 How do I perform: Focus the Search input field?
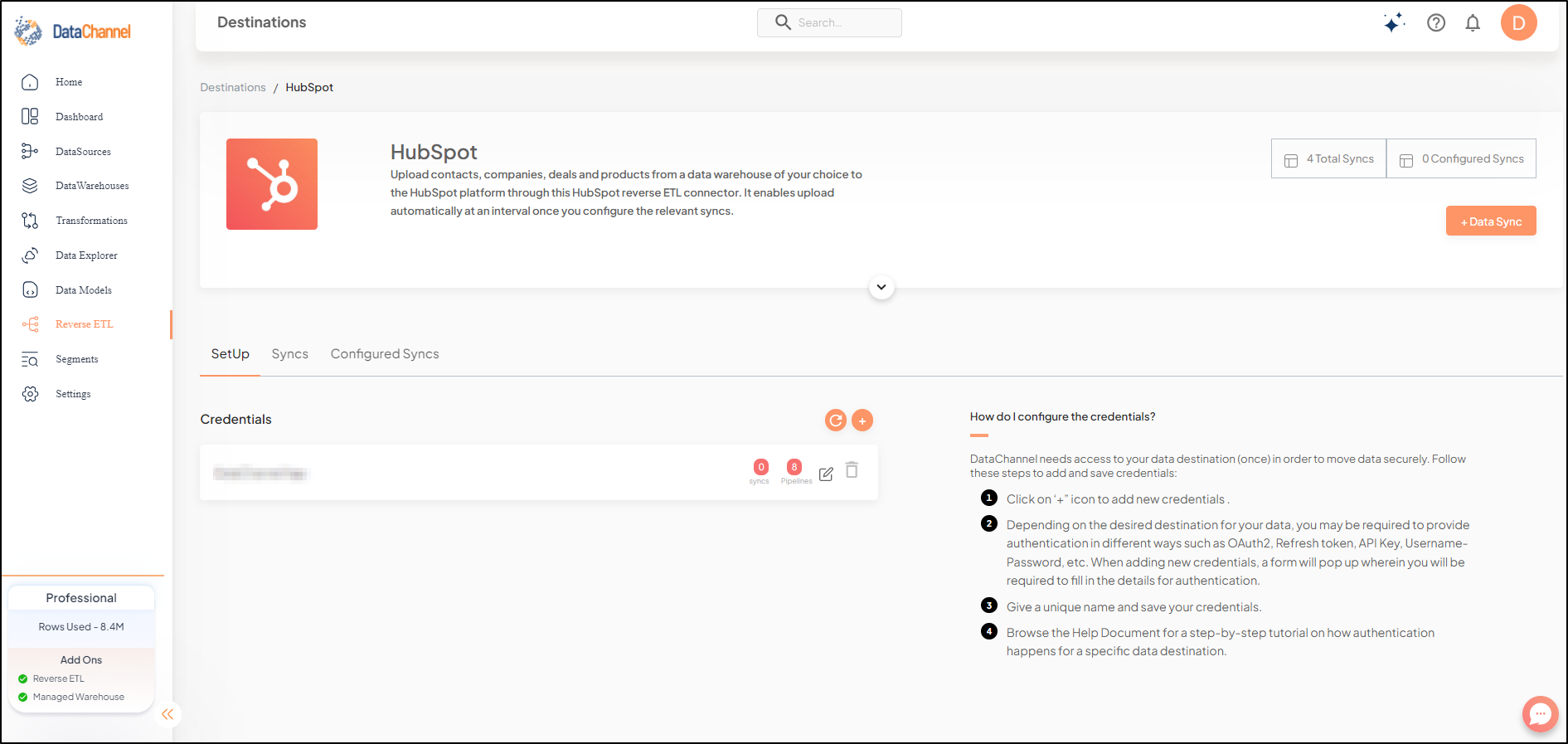coord(829,22)
